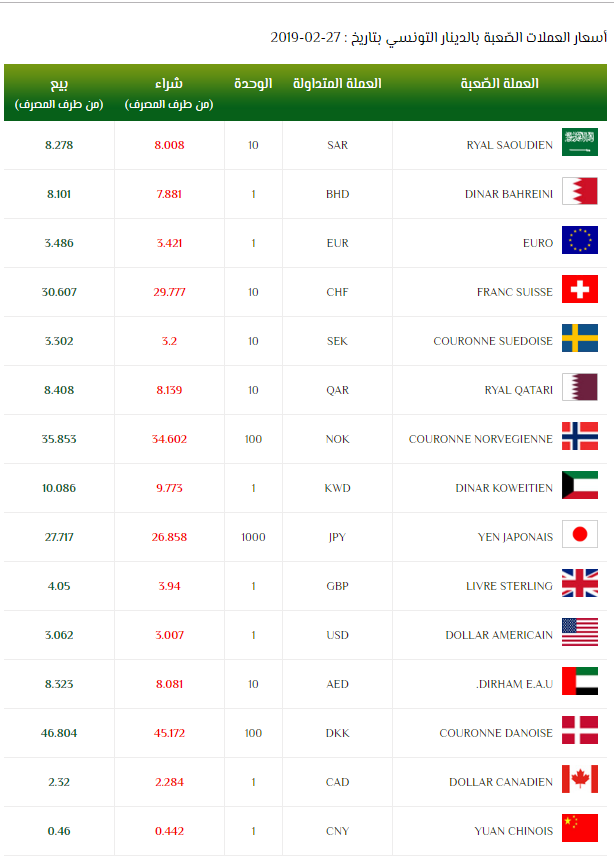This screenshot has width=614, height=862.
Task: Click the DOLLAR AMERICAIN currency name
Action: click(x=499, y=635)
